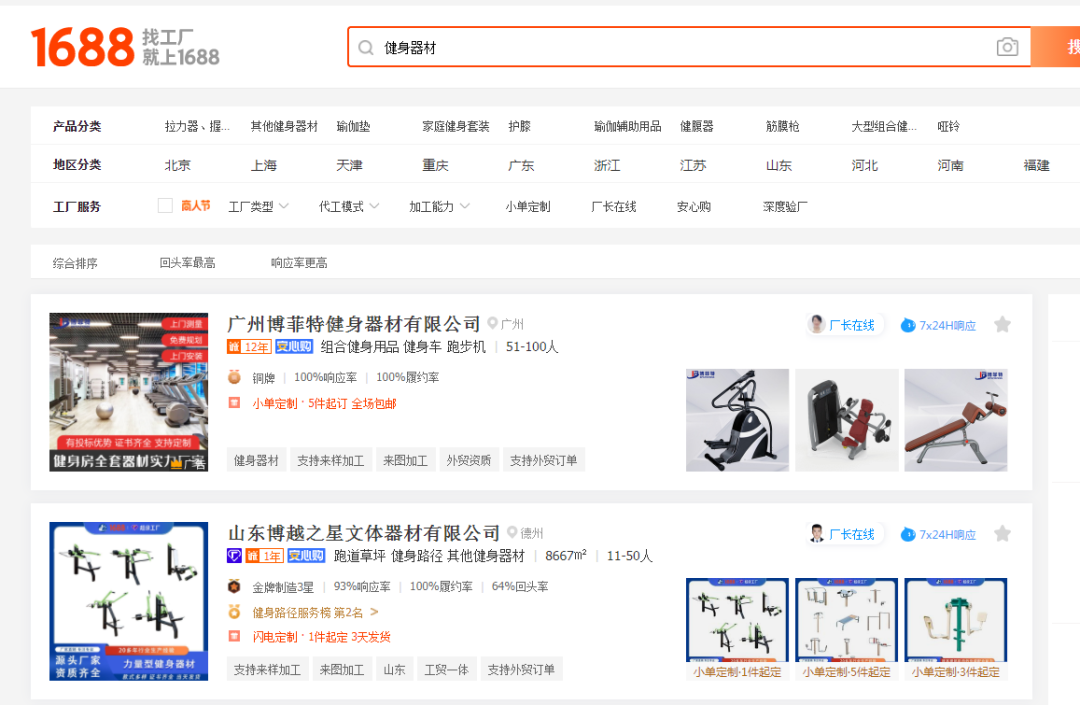Screen dimensions: 1080x705
Task: Check the 高人节 checkbox
Action: pyautogui.click(x=166, y=204)
